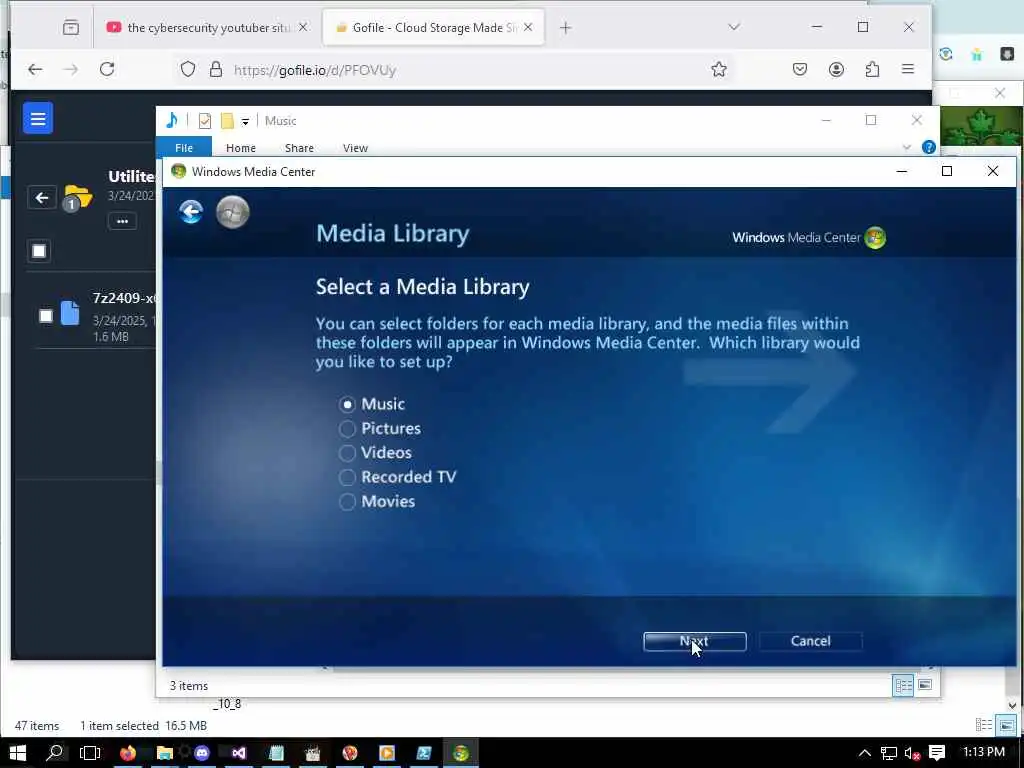Choose the Videos library option
Viewport: 1024px width, 768px height.
[x=347, y=453]
